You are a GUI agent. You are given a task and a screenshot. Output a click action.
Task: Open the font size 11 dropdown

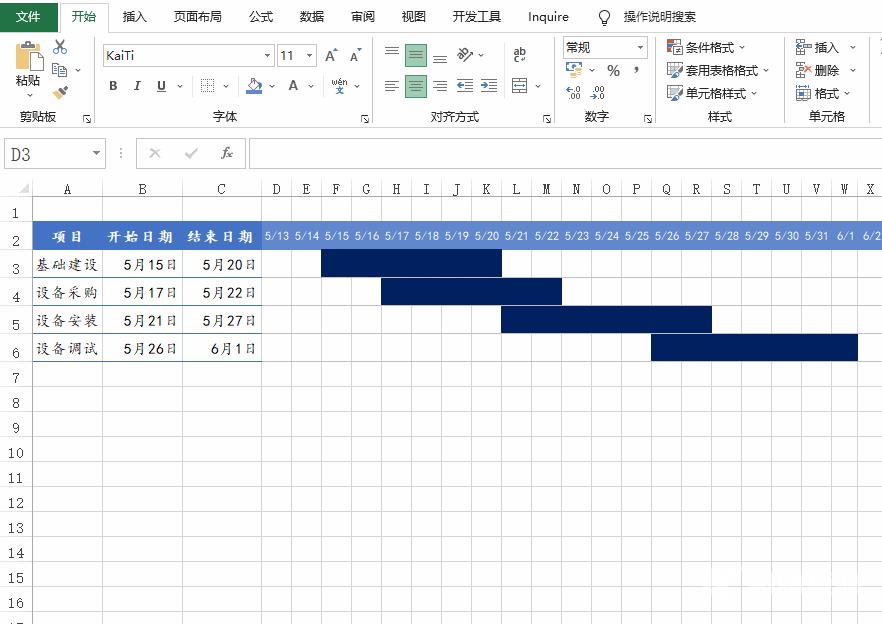click(x=310, y=56)
